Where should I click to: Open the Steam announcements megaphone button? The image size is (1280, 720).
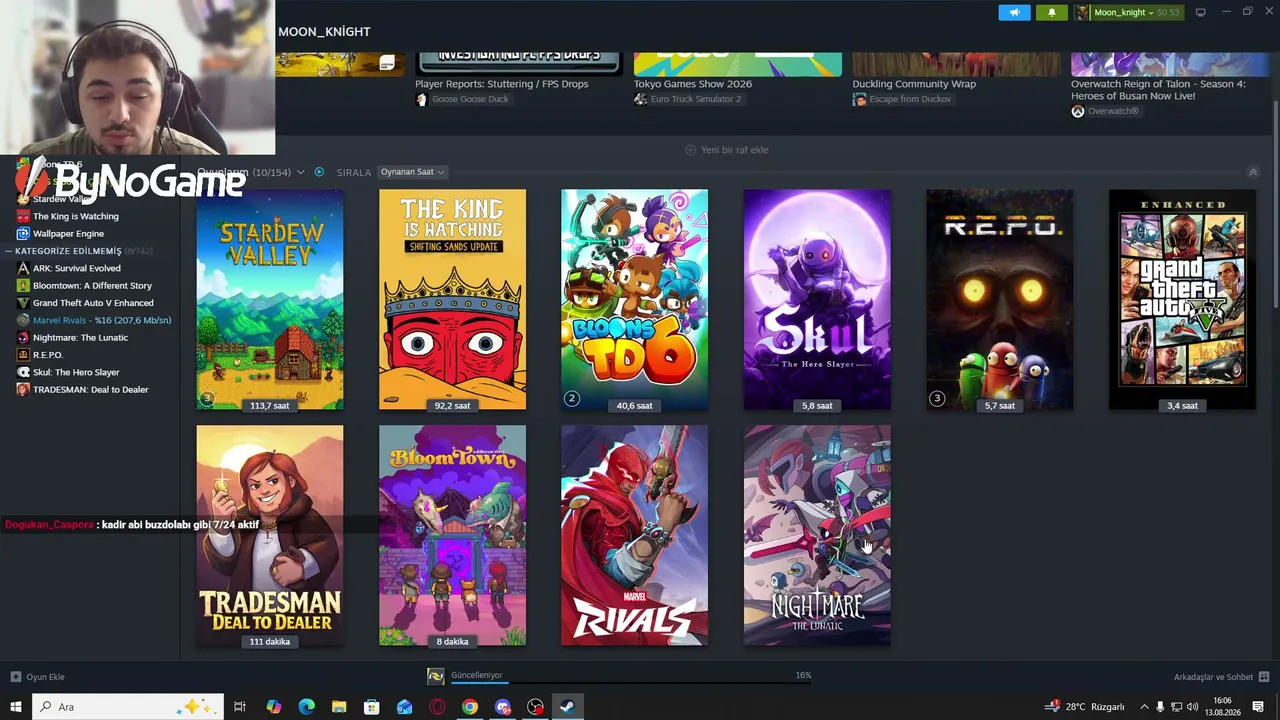point(1014,12)
